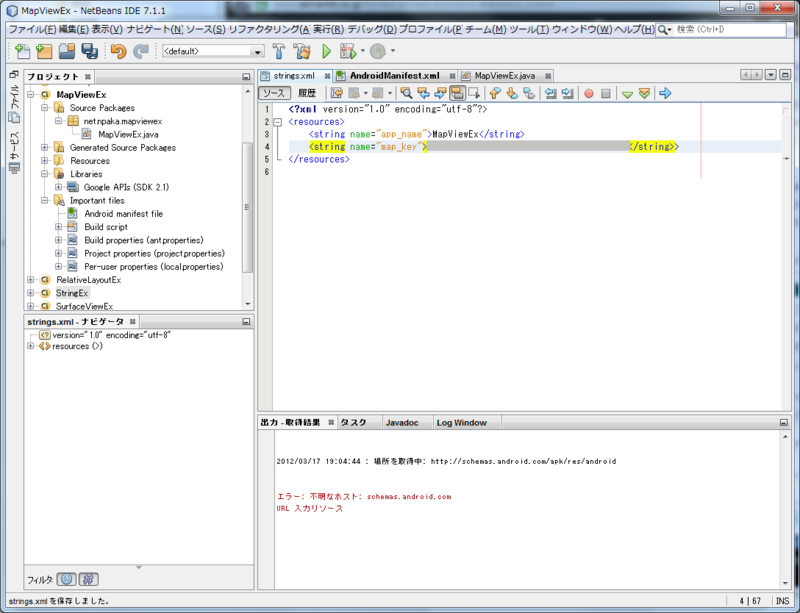This screenshot has width=800, height=613.
Task: Start macro recording with red circle icon
Action: [x=589, y=93]
